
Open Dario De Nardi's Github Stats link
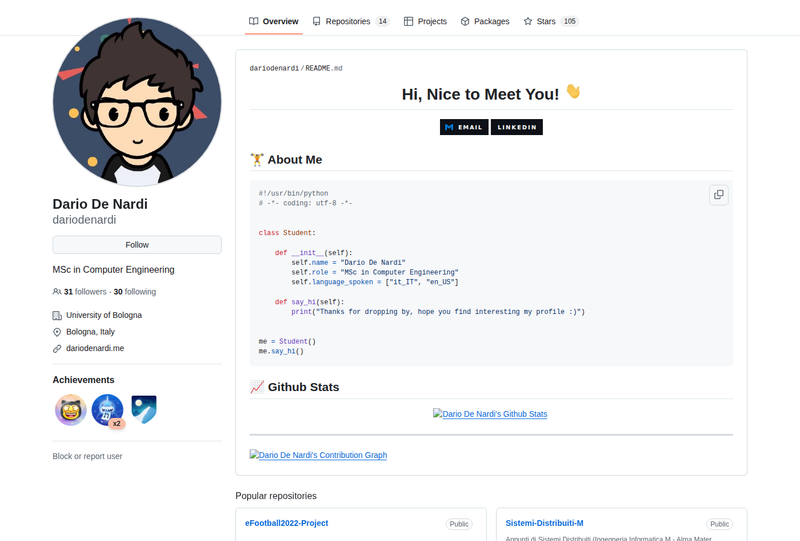coord(490,414)
